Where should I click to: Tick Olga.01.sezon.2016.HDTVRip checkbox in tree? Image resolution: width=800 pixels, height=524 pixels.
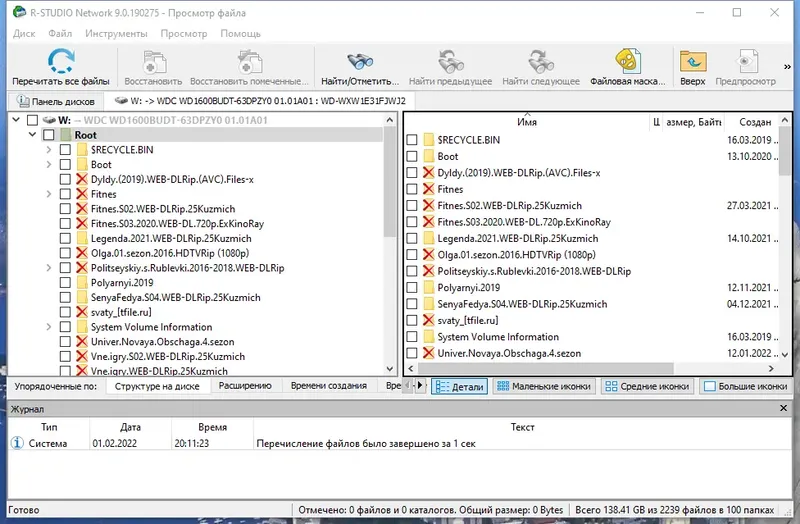coord(65,253)
